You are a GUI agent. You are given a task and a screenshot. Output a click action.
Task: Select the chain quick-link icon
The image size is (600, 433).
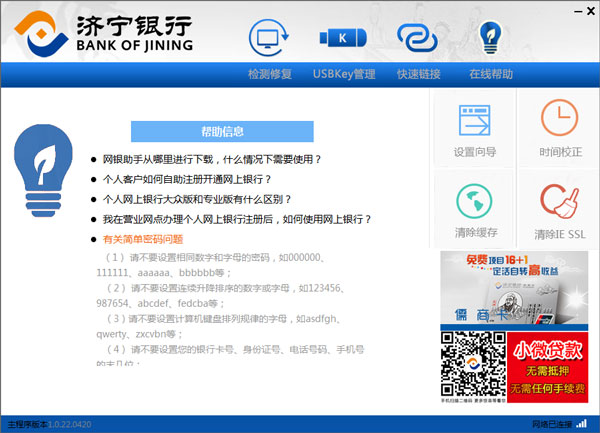[417, 38]
